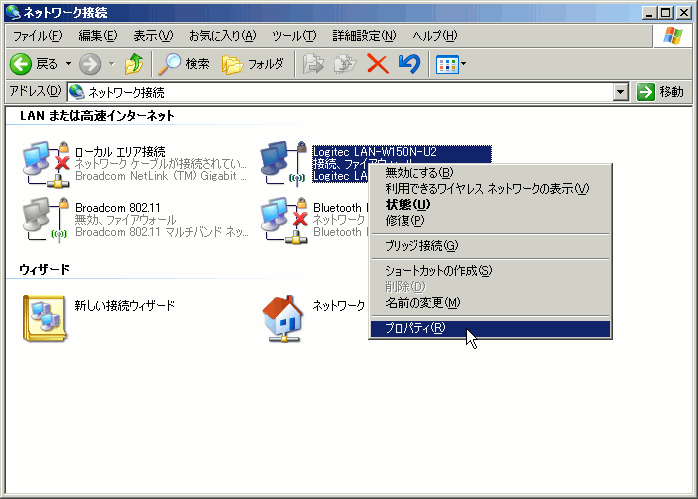Image resolution: width=698 pixels, height=499 pixels.
Task: Choose ショートカットの作成(S) in context menu
Action: click(x=490, y=270)
